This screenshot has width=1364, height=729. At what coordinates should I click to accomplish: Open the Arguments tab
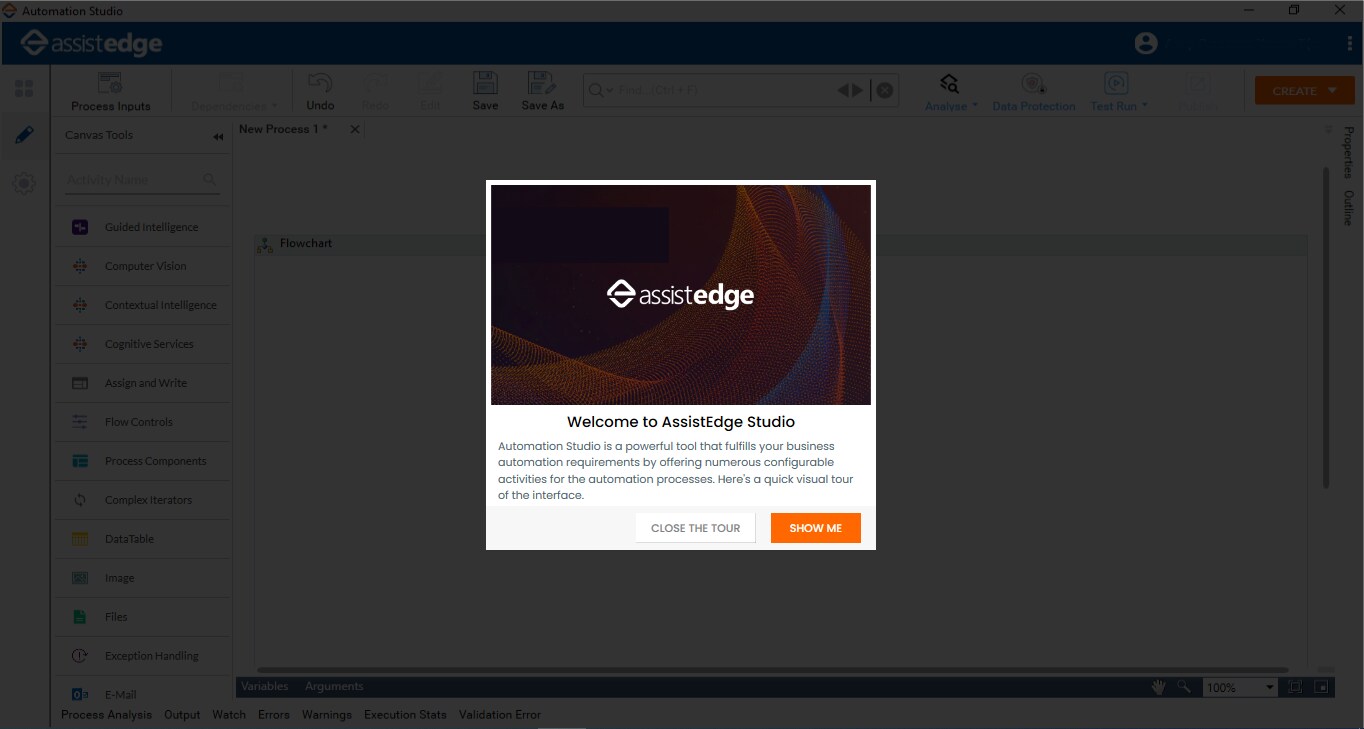tap(334, 686)
